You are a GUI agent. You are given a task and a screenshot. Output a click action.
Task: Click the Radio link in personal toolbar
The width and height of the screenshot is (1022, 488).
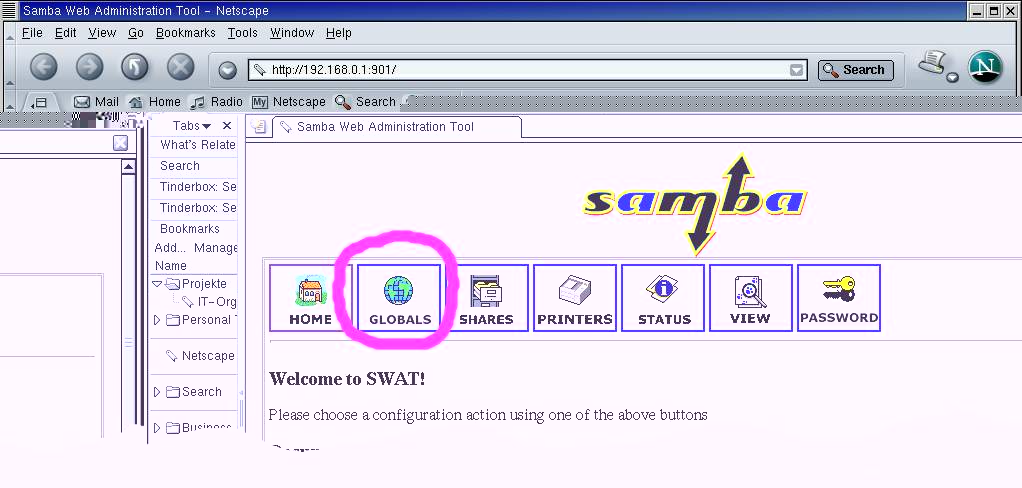click(x=217, y=102)
